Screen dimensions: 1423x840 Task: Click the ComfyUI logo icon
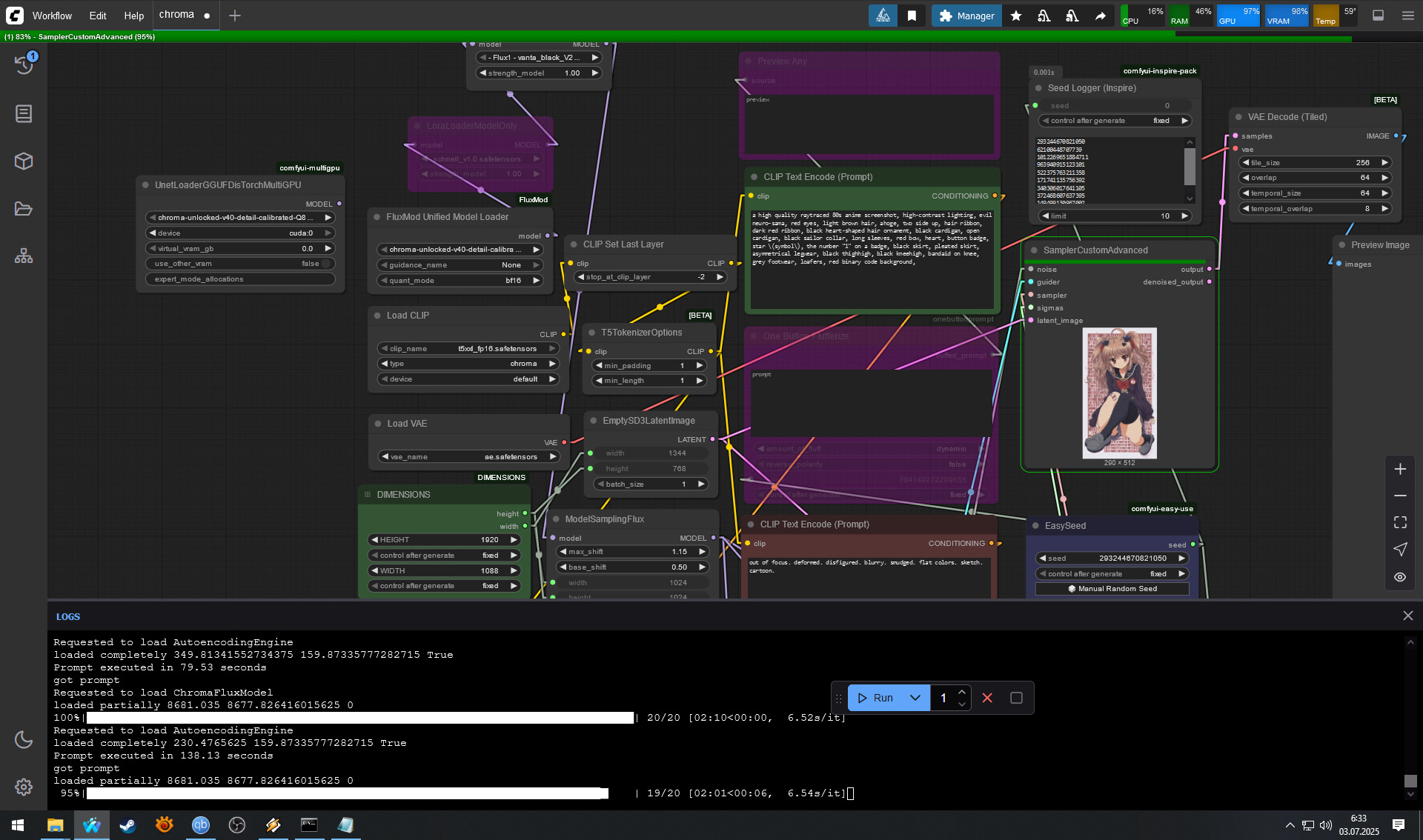pyautogui.click(x=15, y=15)
